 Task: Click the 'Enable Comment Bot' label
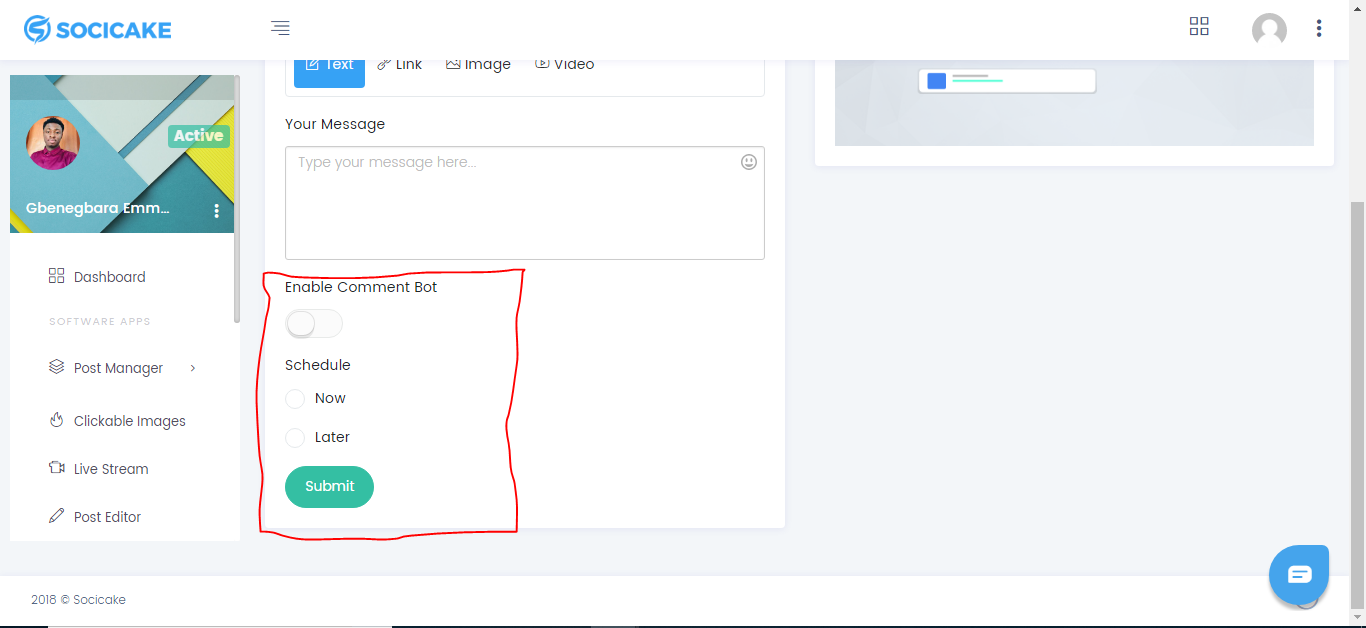tap(361, 287)
